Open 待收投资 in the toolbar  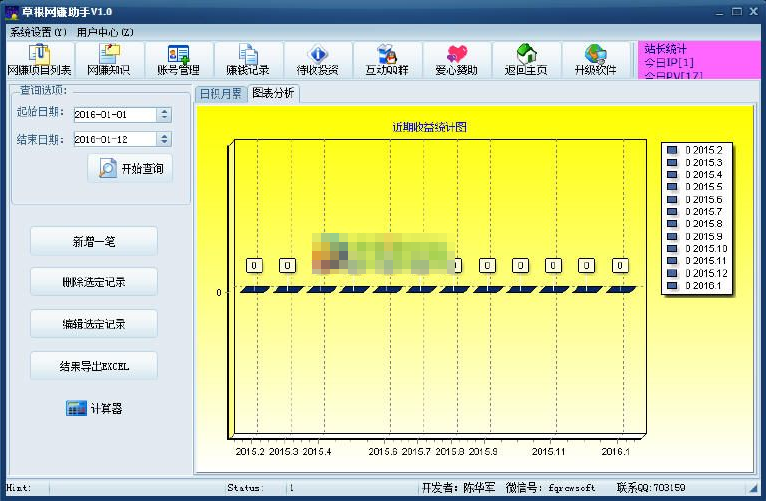coord(317,60)
